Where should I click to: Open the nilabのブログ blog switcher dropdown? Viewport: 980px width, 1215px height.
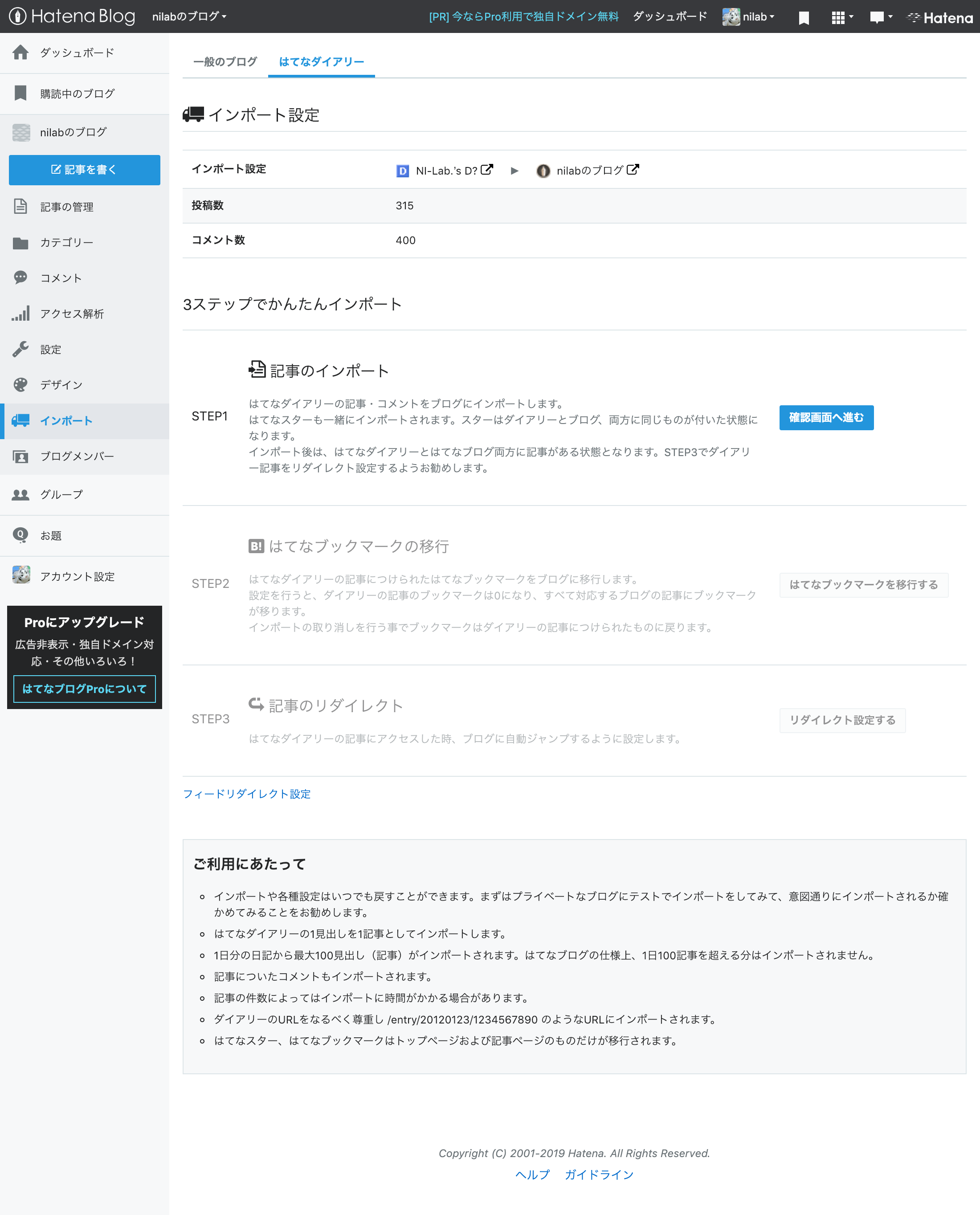(x=189, y=16)
